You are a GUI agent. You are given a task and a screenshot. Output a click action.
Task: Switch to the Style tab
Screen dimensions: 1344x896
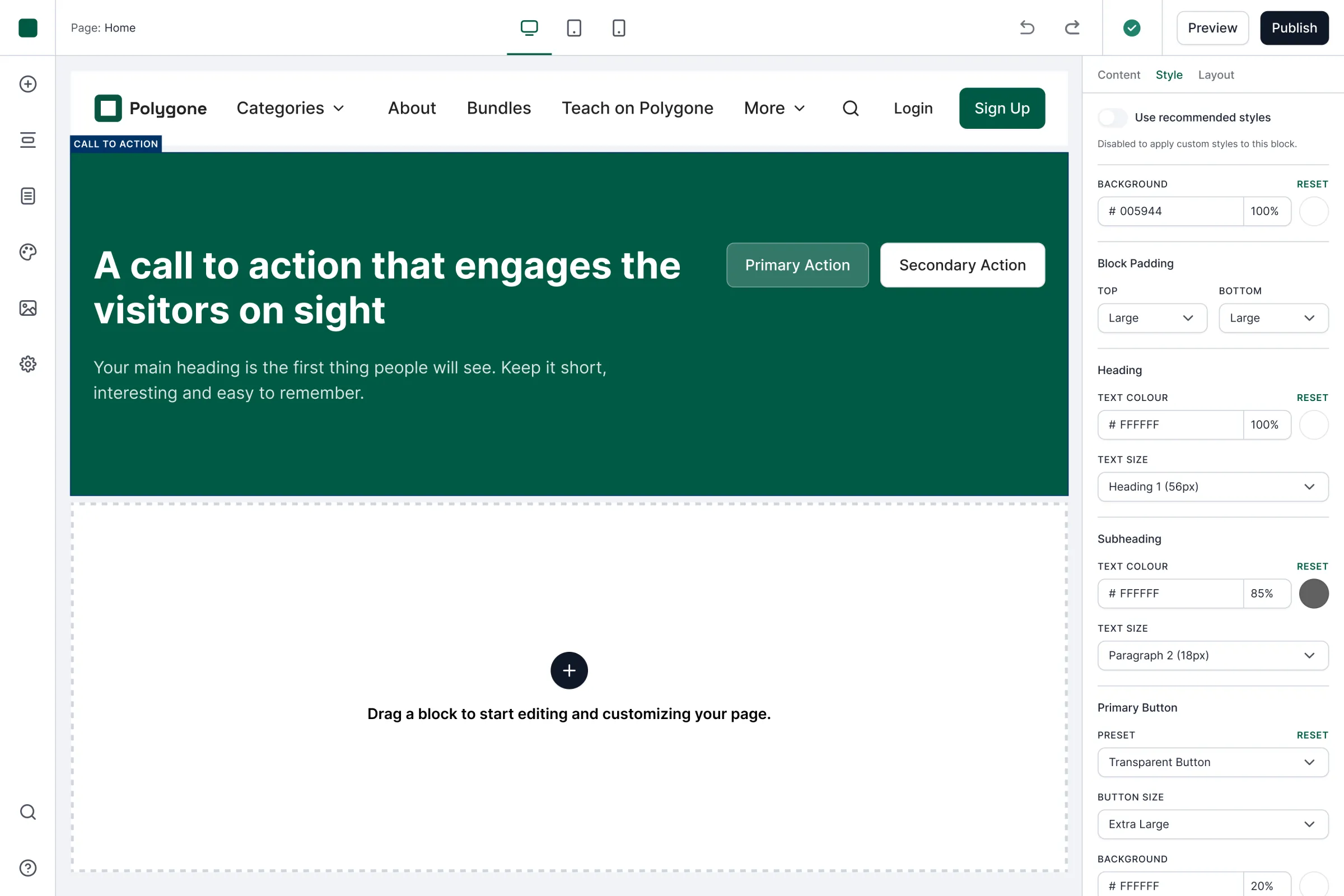point(1169,75)
